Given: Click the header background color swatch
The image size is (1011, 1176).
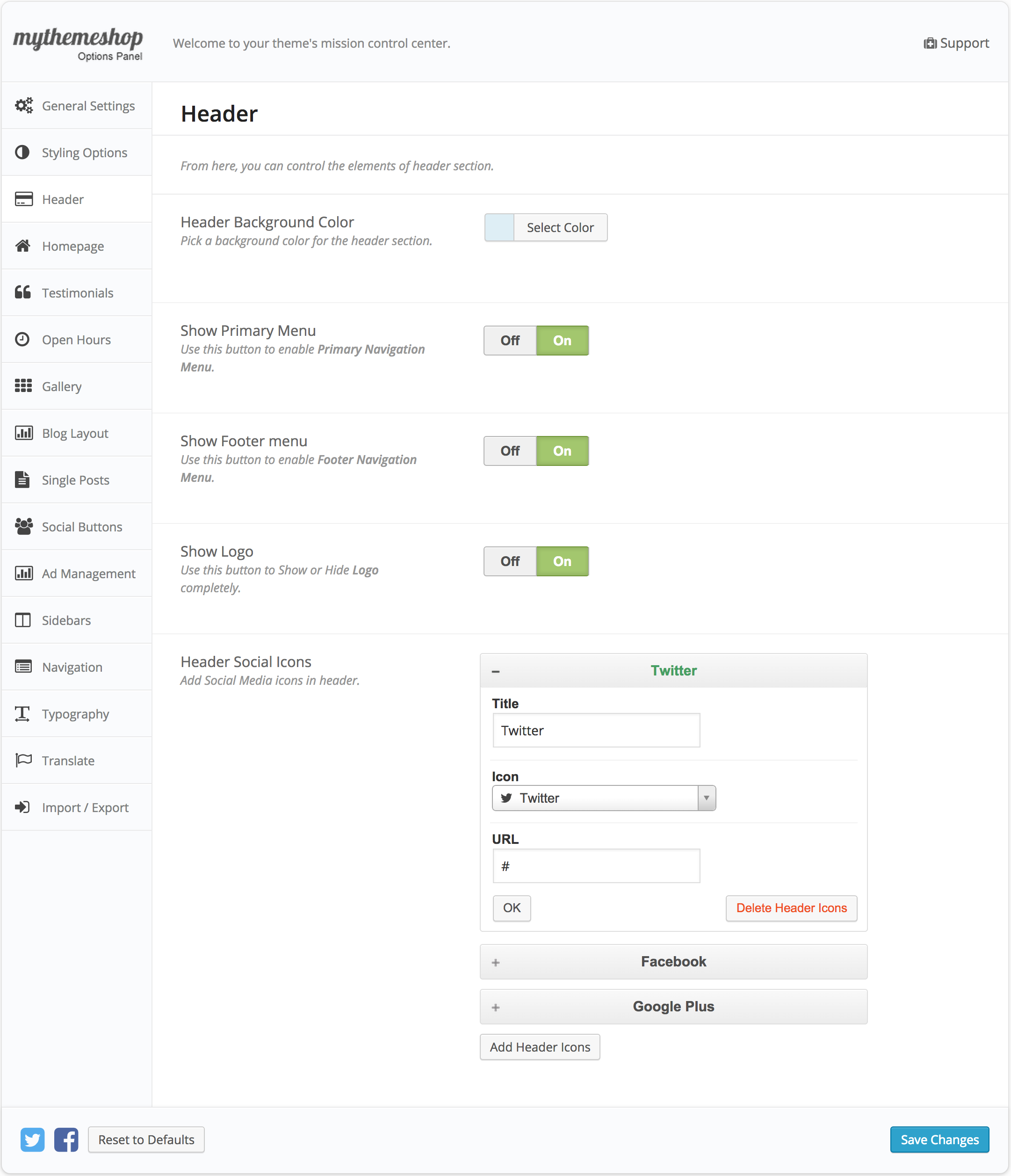Looking at the screenshot, I should [x=499, y=228].
